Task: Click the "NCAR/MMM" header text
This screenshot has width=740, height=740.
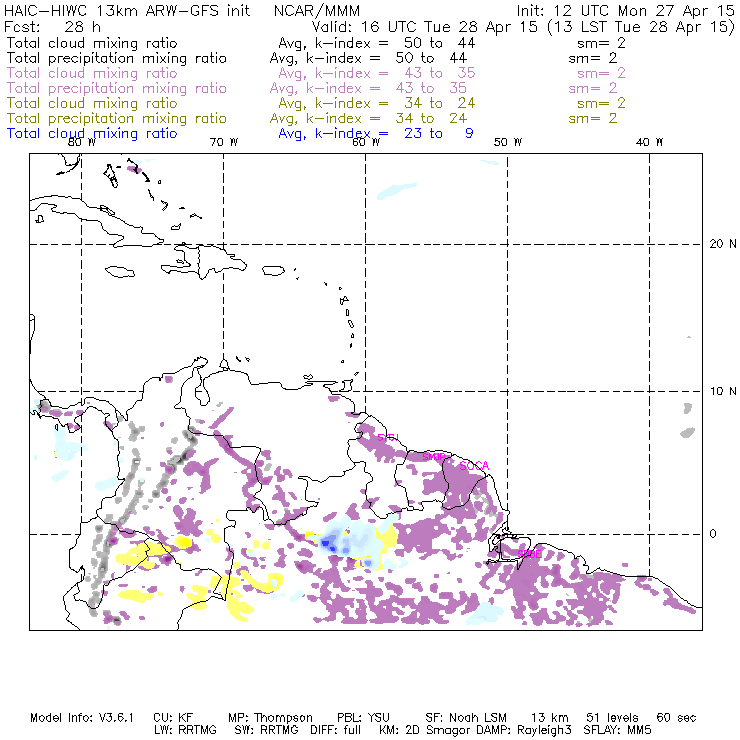Action: [x=317, y=11]
